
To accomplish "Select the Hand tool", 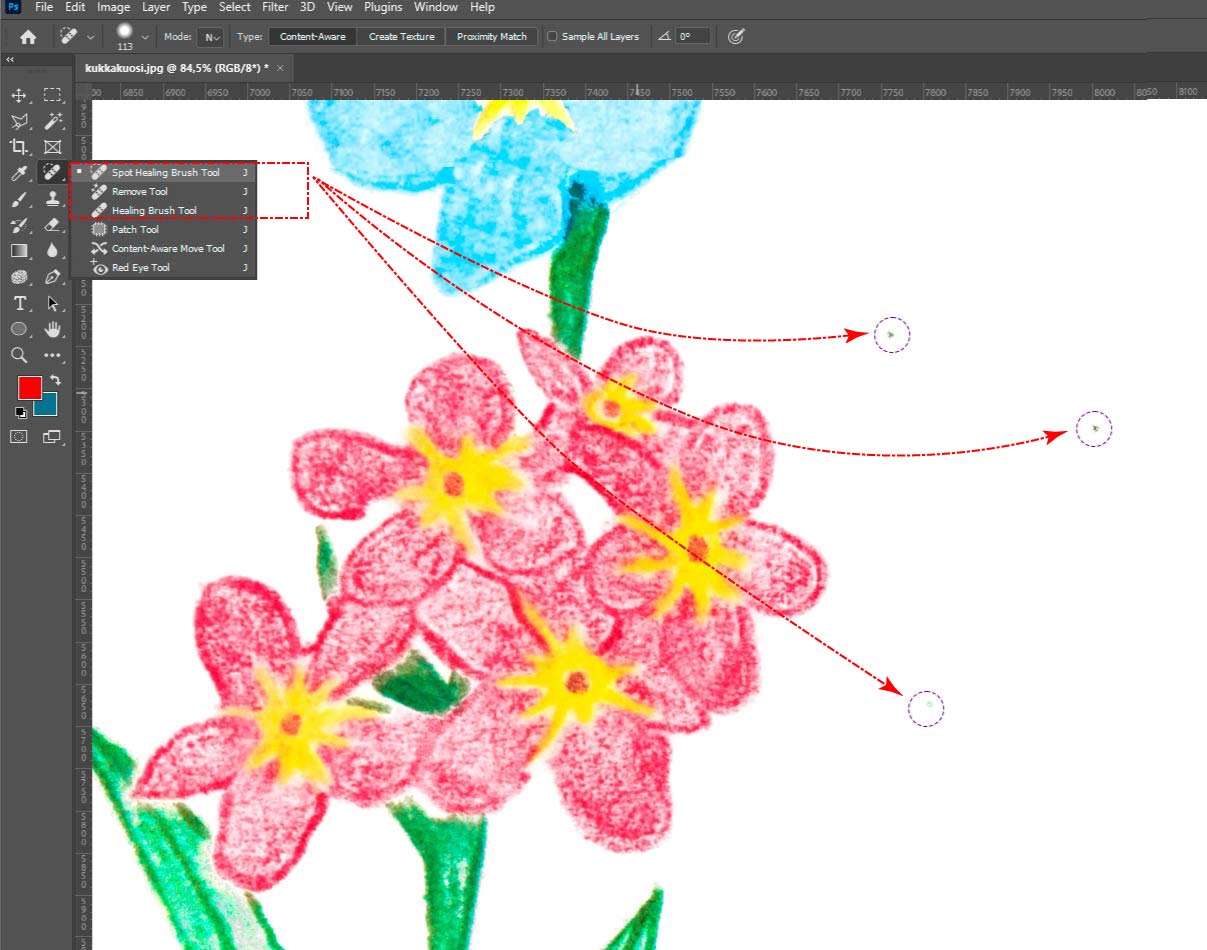I will (53, 329).
